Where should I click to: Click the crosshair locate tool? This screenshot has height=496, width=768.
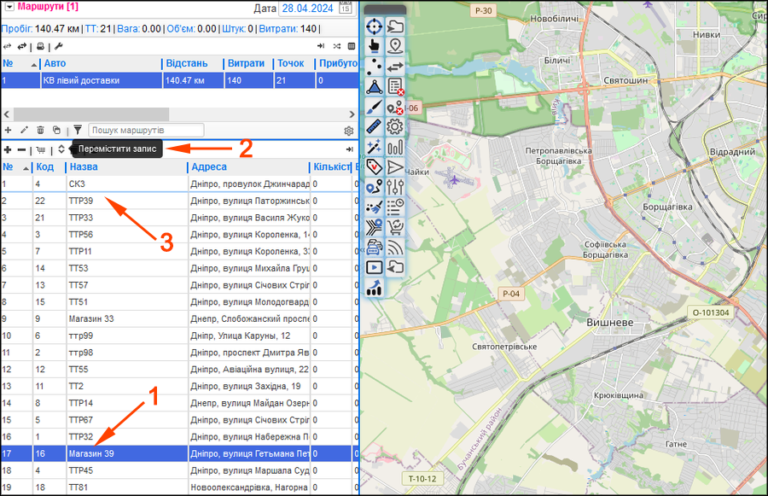[374, 26]
